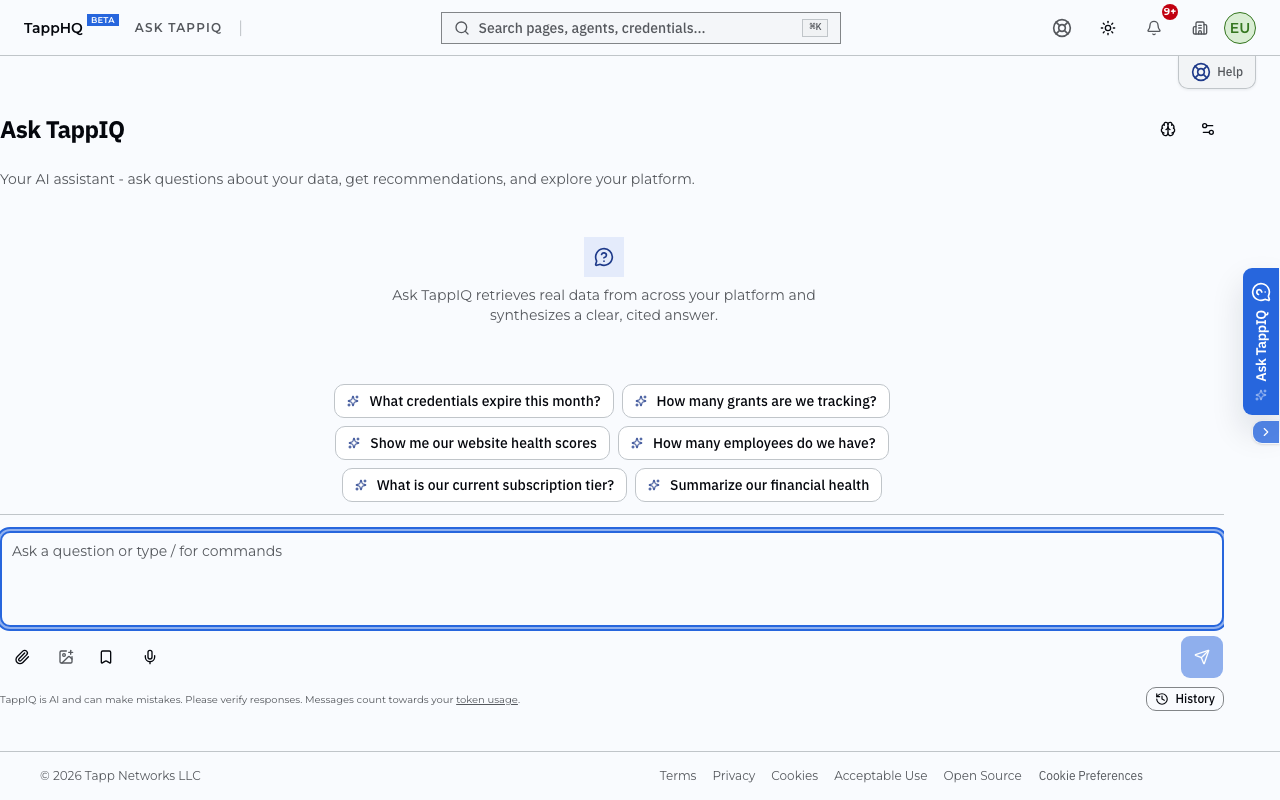Collapse the Ask TappIQ side panel chevron
1280x800 pixels.
(x=1266, y=432)
